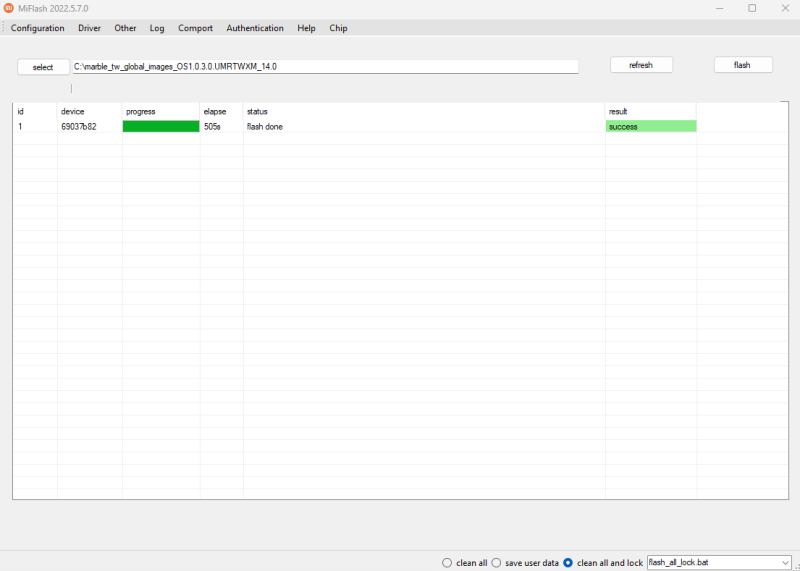The image size is (800, 571).
Task: Open the Configuration menu
Action: pos(38,28)
